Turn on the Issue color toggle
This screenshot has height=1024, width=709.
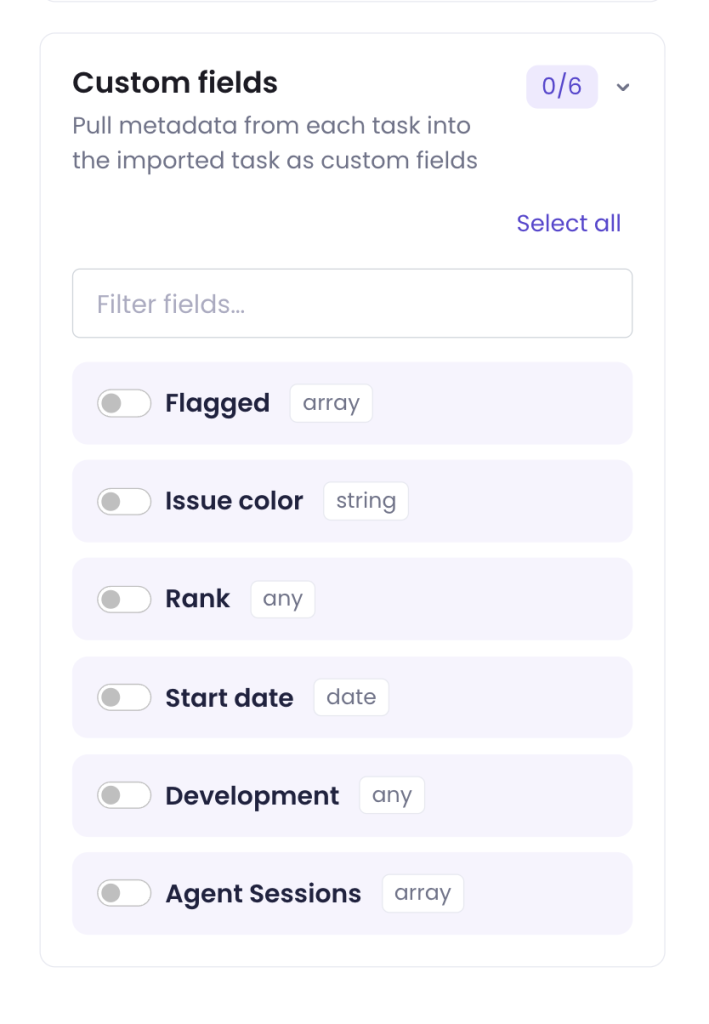click(124, 502)
